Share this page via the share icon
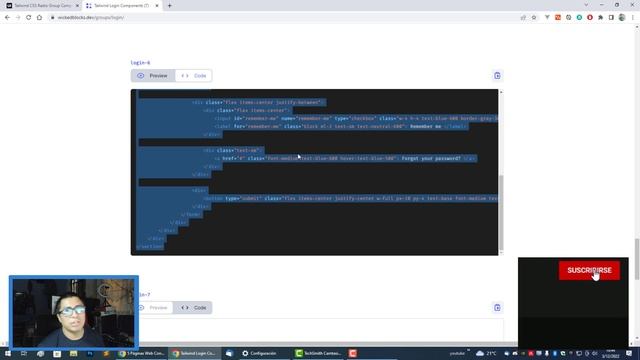This screenshot has height=360, width=640. [523, 18]
